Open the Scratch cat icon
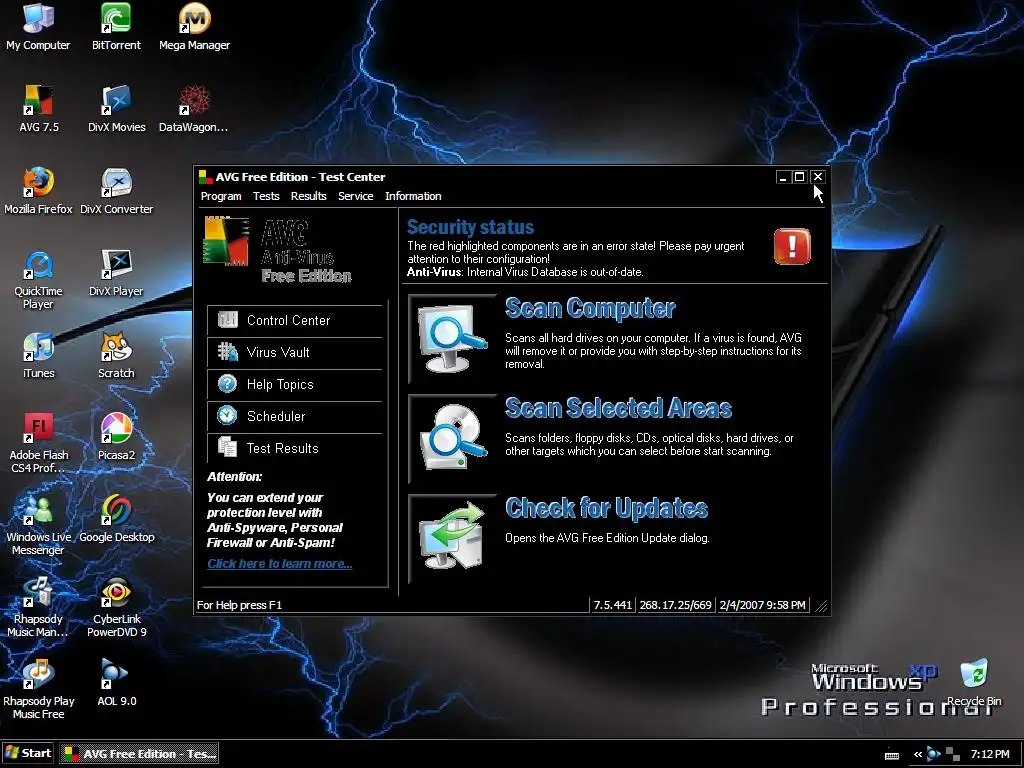The image size is (1024, 768). click(x=116, y=355)
